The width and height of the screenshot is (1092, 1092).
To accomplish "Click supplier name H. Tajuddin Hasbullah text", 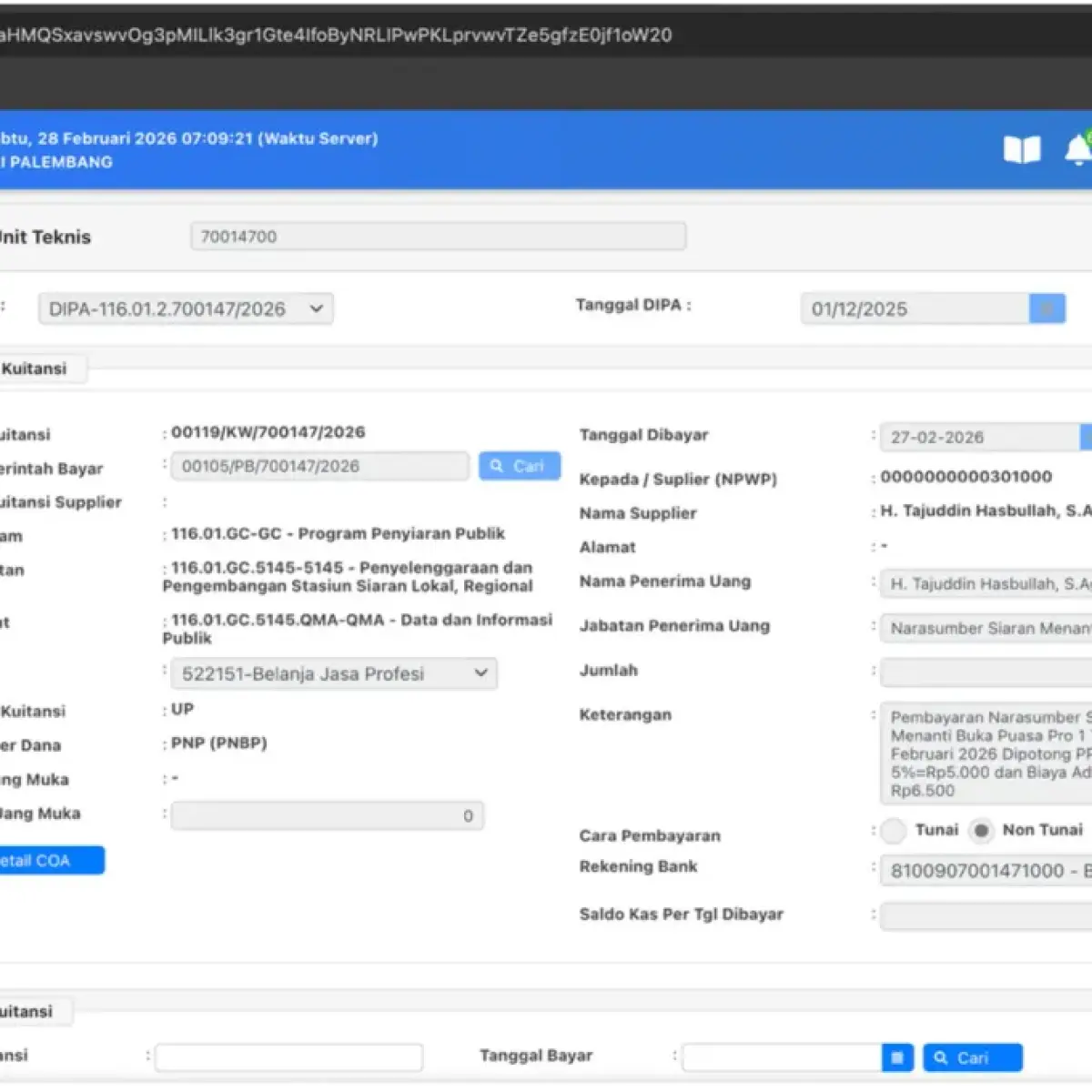I will (x=986, y=511).
